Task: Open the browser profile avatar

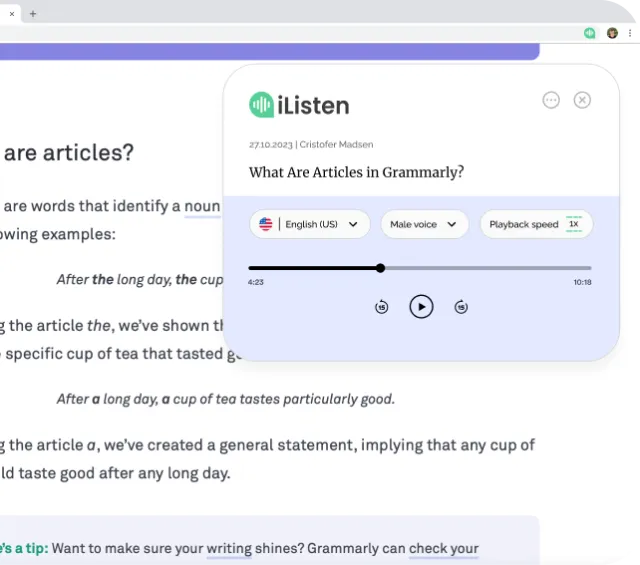Action: pos(612,33)
